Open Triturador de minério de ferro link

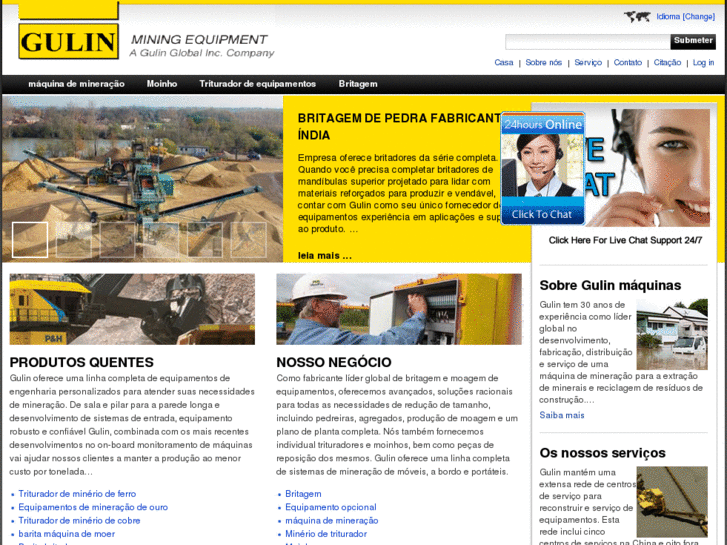click(x=77, y=494)
